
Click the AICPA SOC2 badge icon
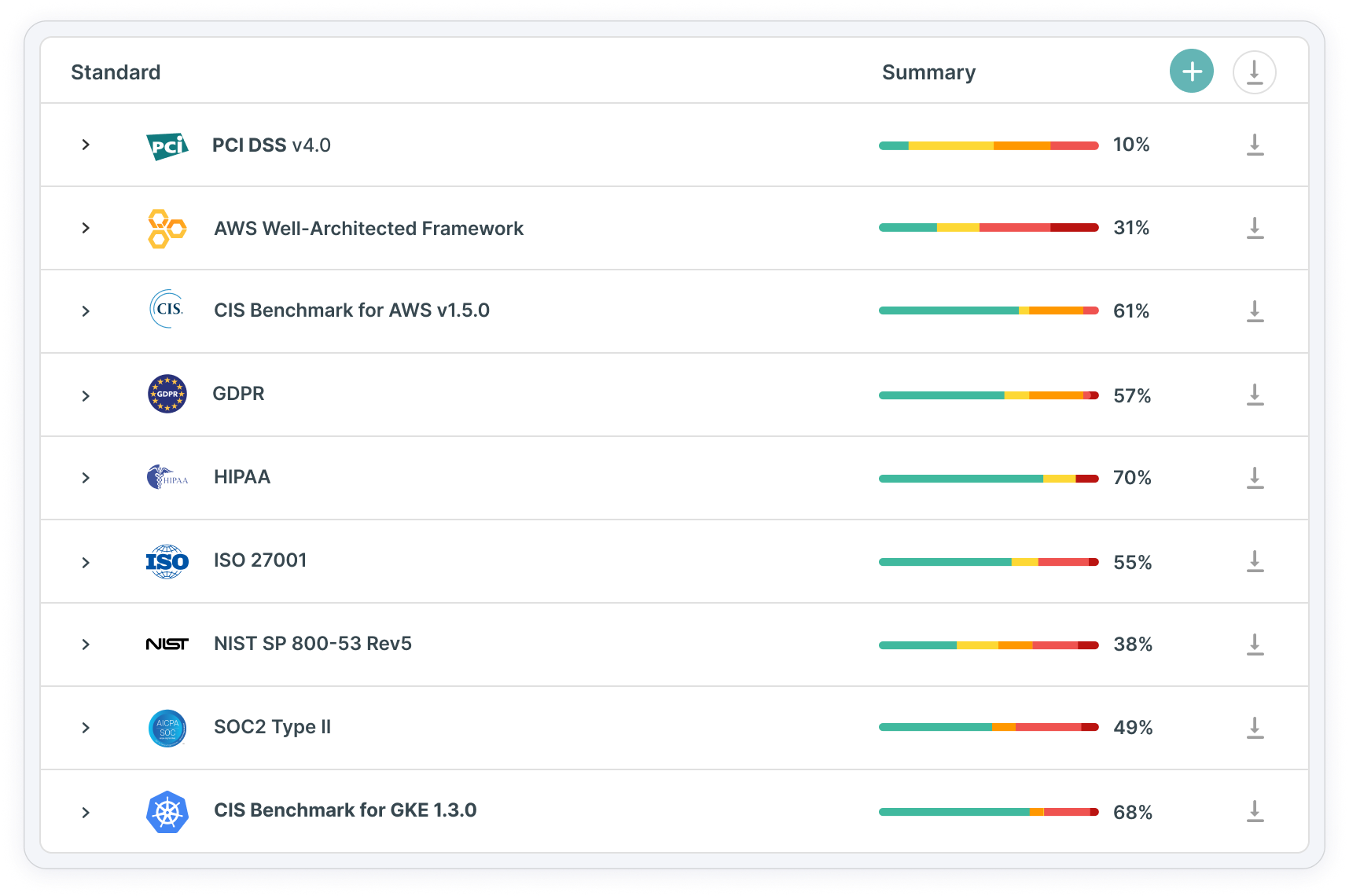tap(167, 728)
